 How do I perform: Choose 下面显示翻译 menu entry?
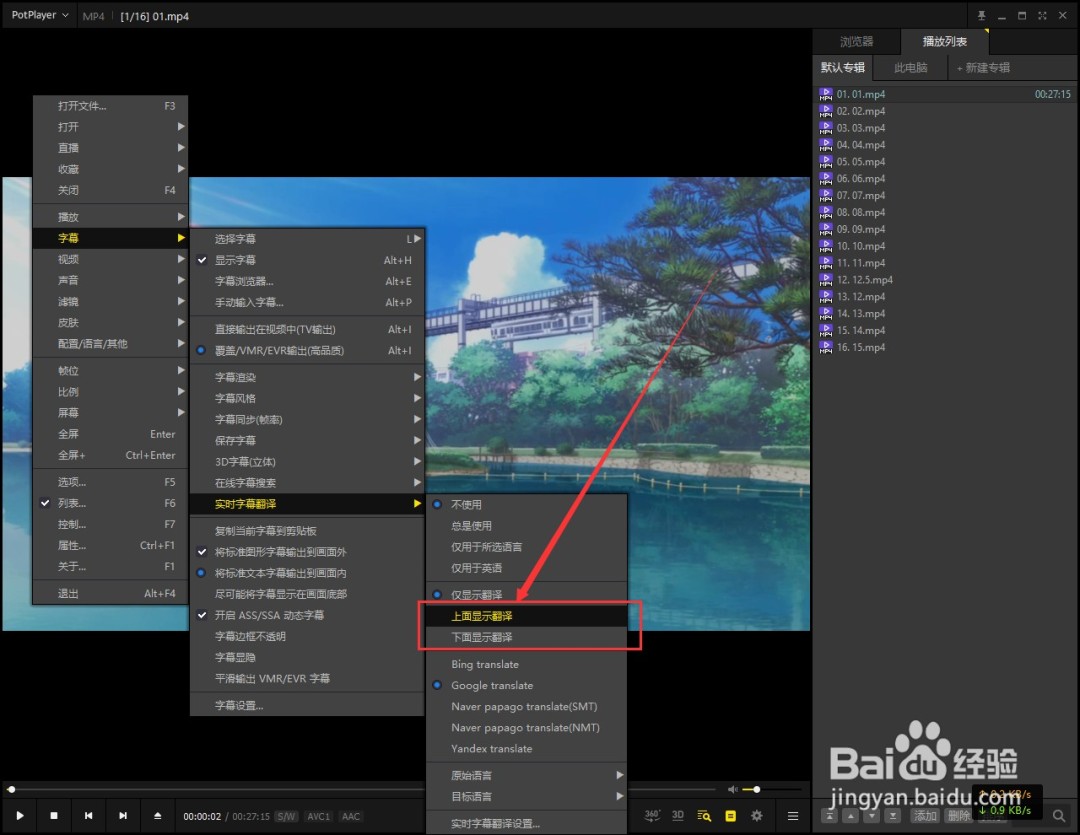click(x=527, y=637)
